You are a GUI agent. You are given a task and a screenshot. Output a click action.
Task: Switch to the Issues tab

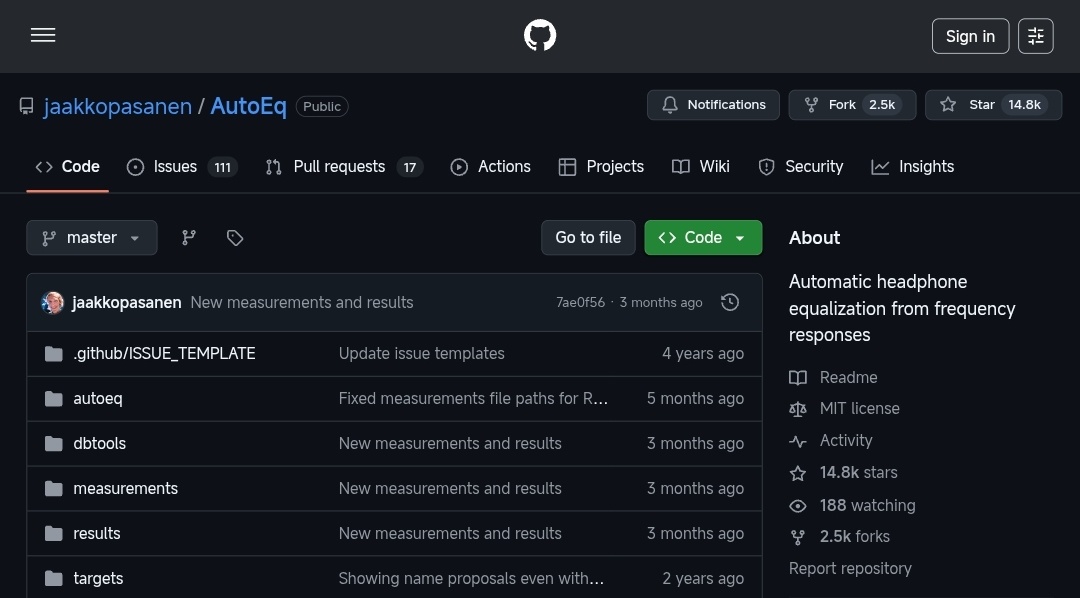click(181, 167)
